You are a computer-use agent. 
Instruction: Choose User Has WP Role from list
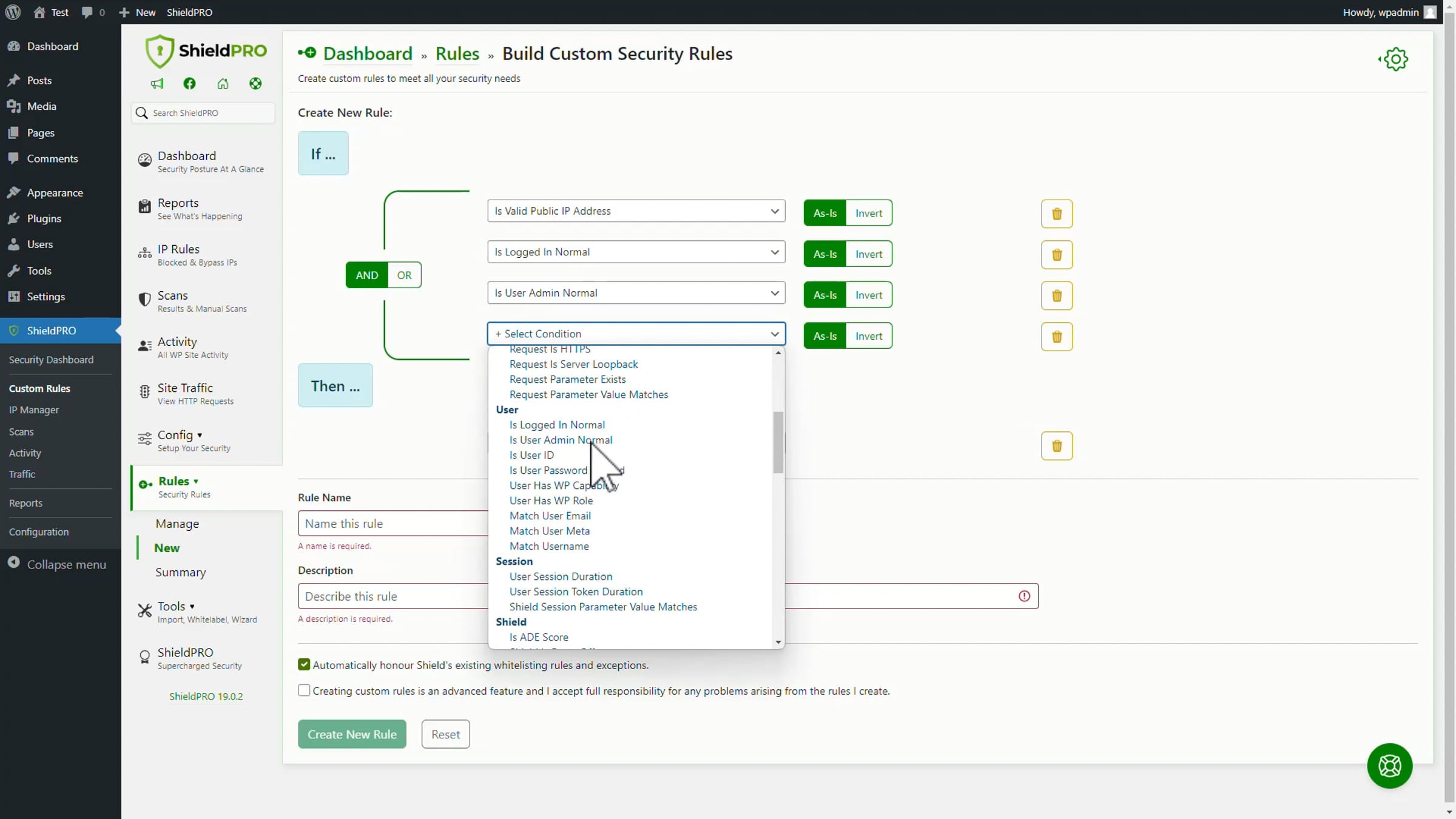click(551, 500)
